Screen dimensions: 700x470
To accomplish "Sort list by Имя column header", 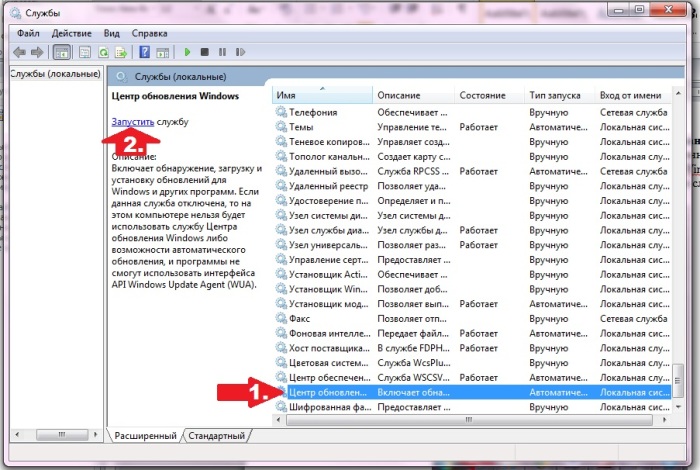I will (320, 95).
